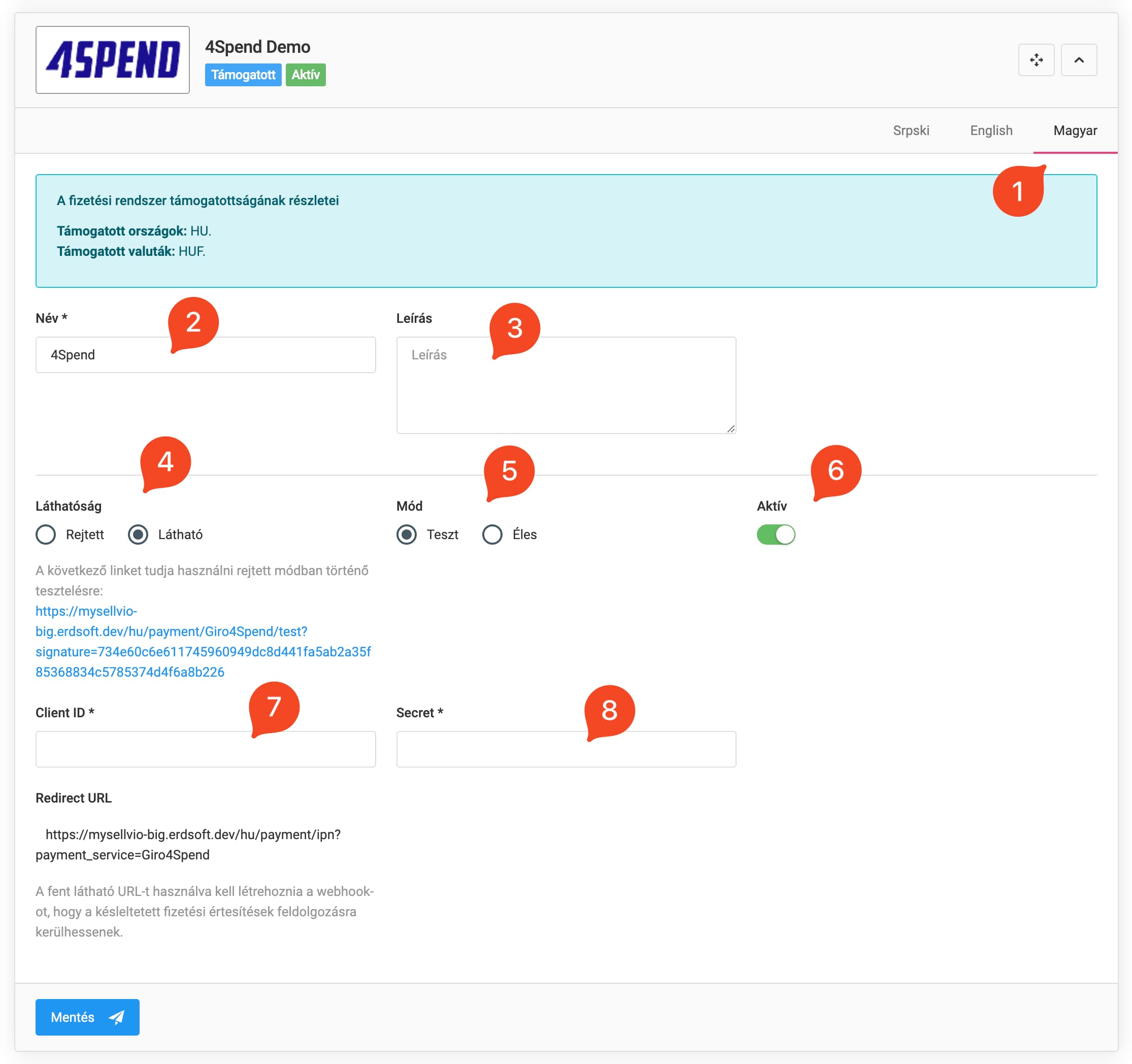Click the Mentés save button

point(87,1017)
